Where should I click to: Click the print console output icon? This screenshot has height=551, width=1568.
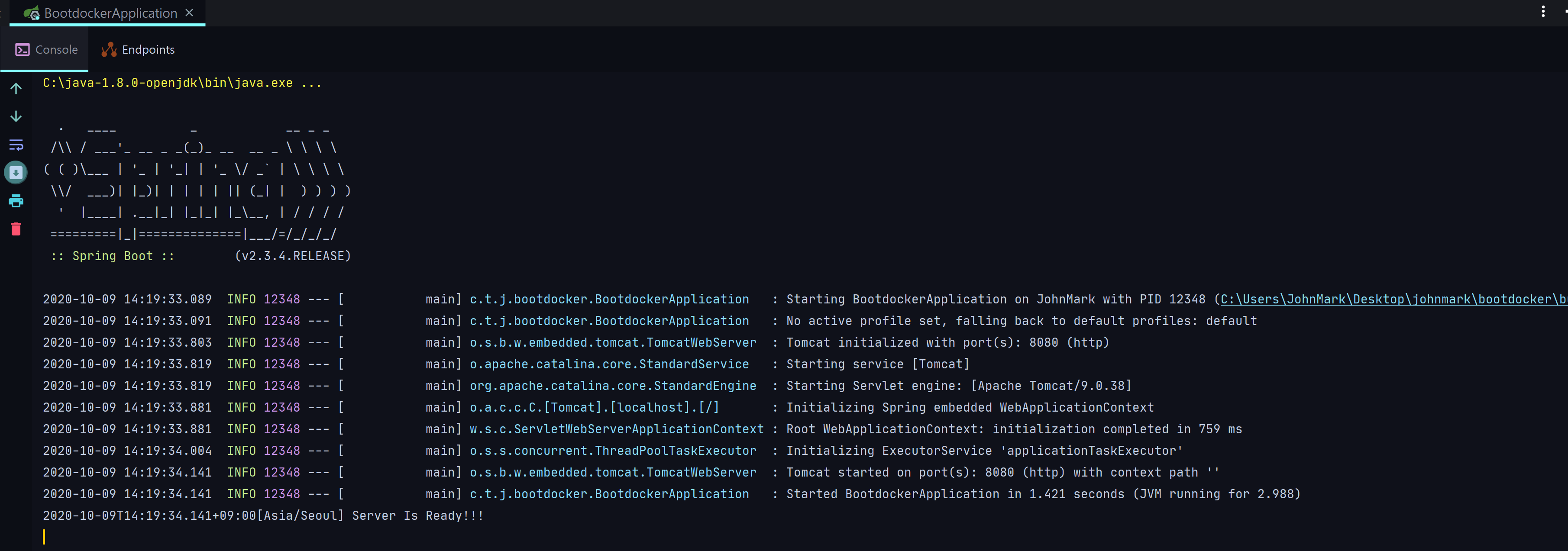point(16,201)
